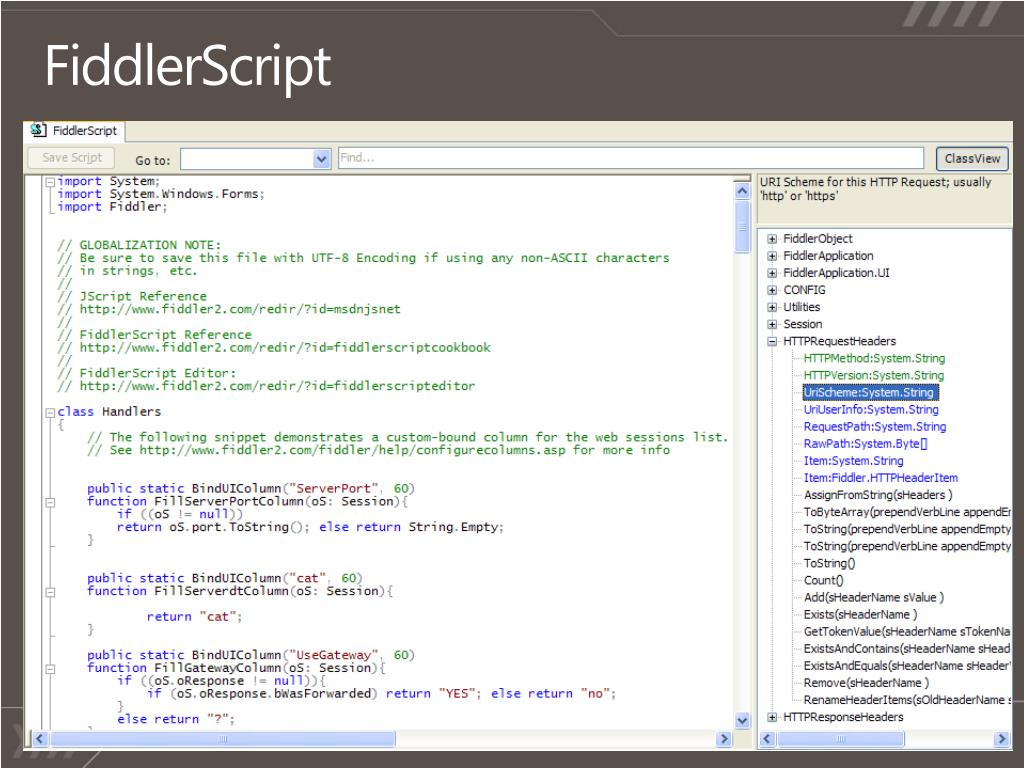Expand the HTTPResponseHeaders node
Viewport: 1024px width, 768px height.
click(772, 717)
